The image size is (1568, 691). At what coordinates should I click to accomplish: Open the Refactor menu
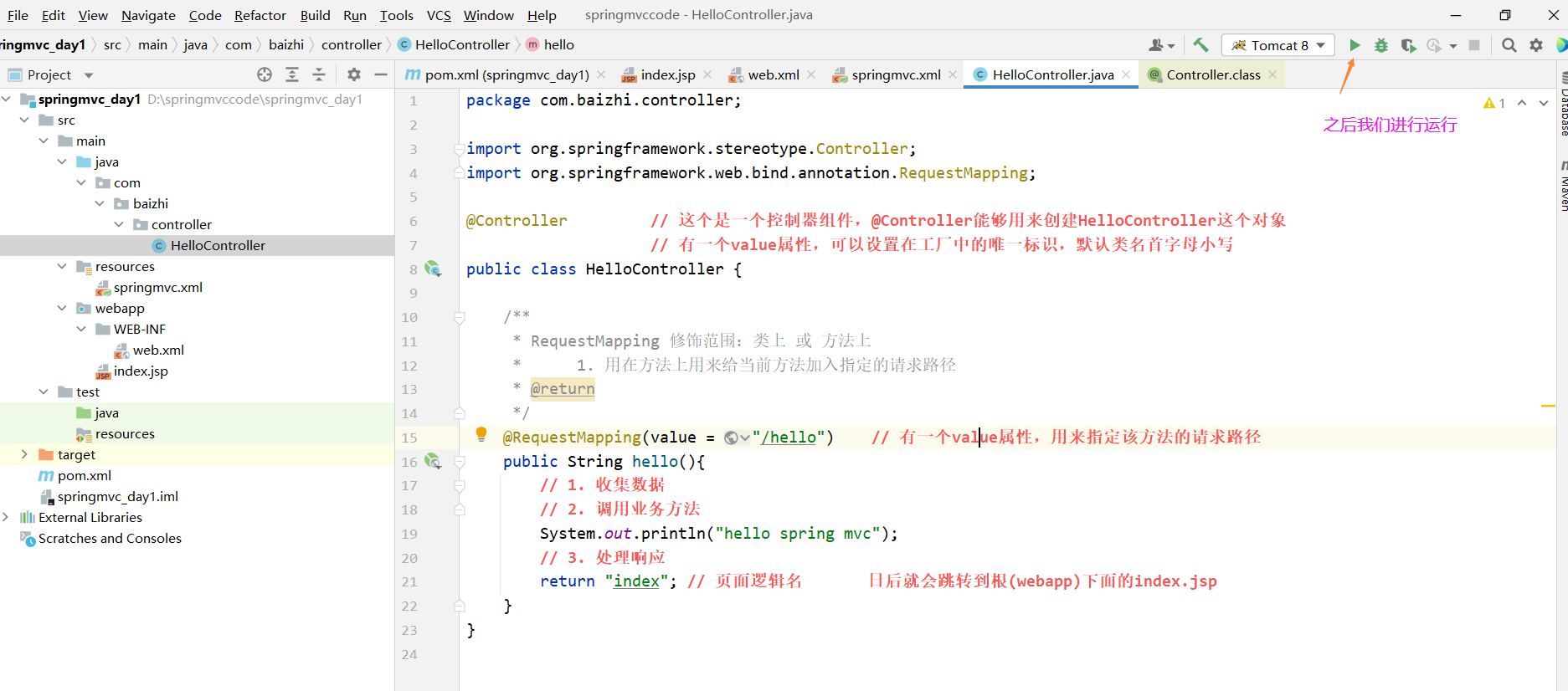[260, 15]
